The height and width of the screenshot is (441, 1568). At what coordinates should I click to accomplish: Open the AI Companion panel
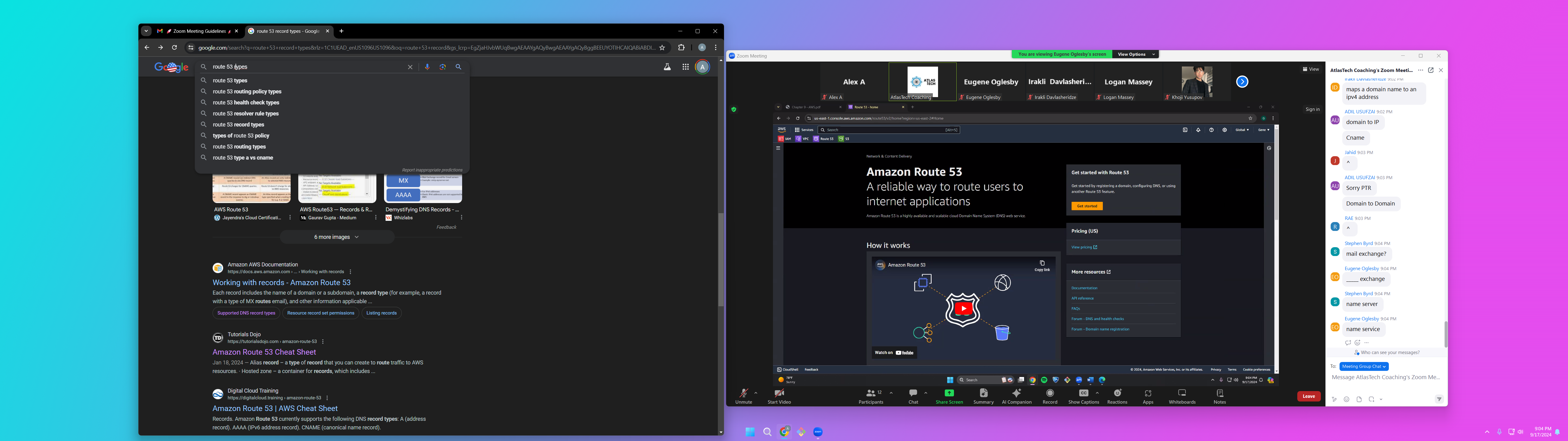coord(1016,394)
